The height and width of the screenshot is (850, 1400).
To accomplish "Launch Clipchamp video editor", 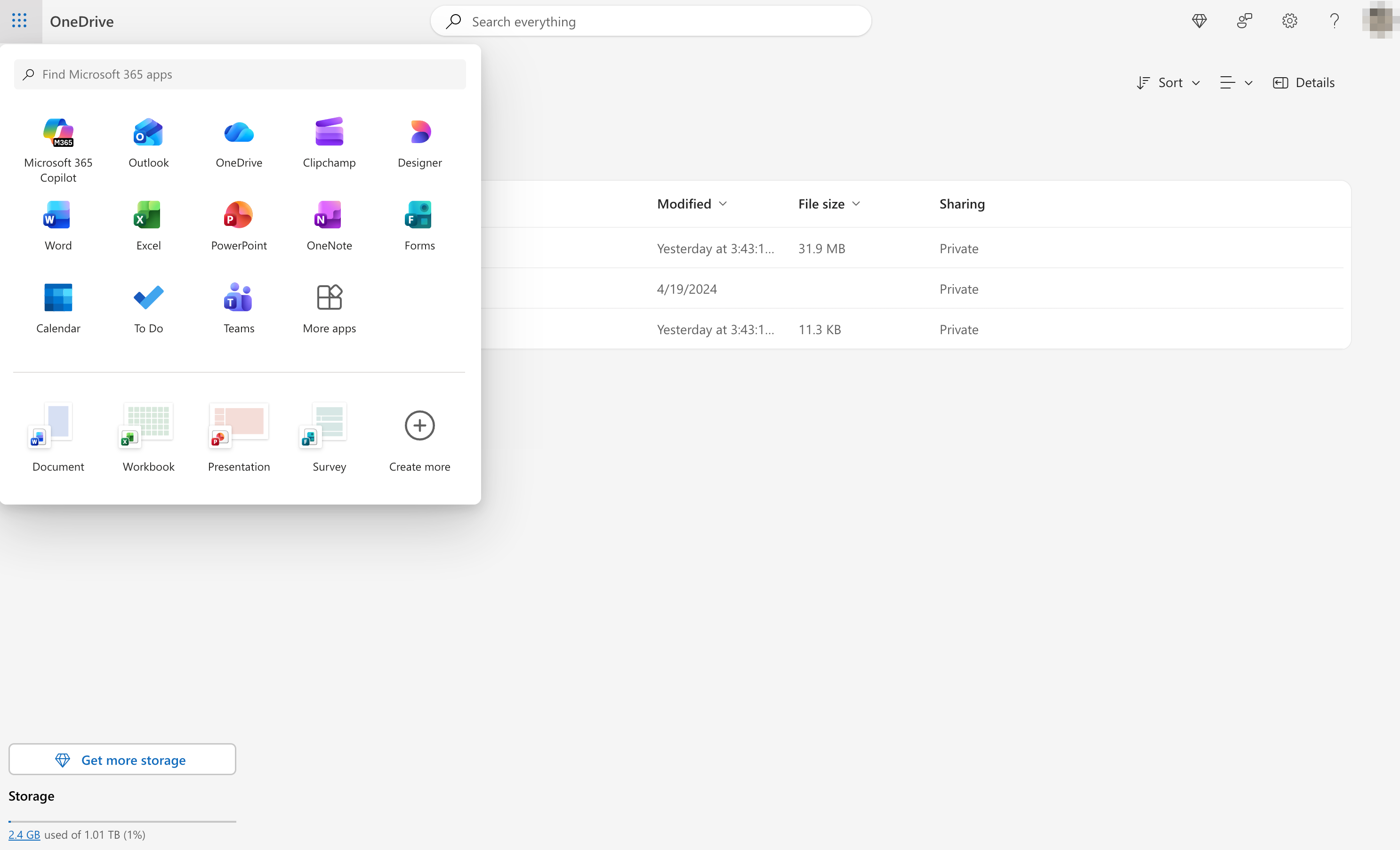I will coord(329,143).
